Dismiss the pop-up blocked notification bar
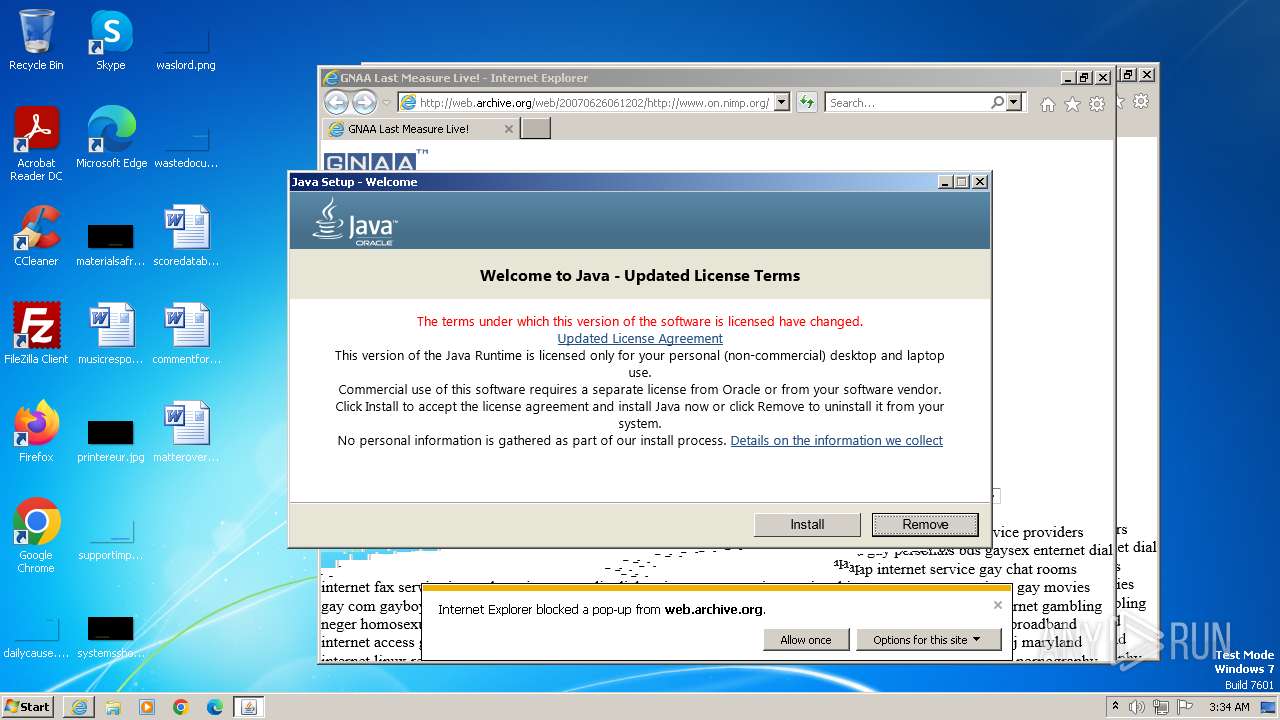Image resolution: width=1280 pixels, height=720 pixels. 997,605
